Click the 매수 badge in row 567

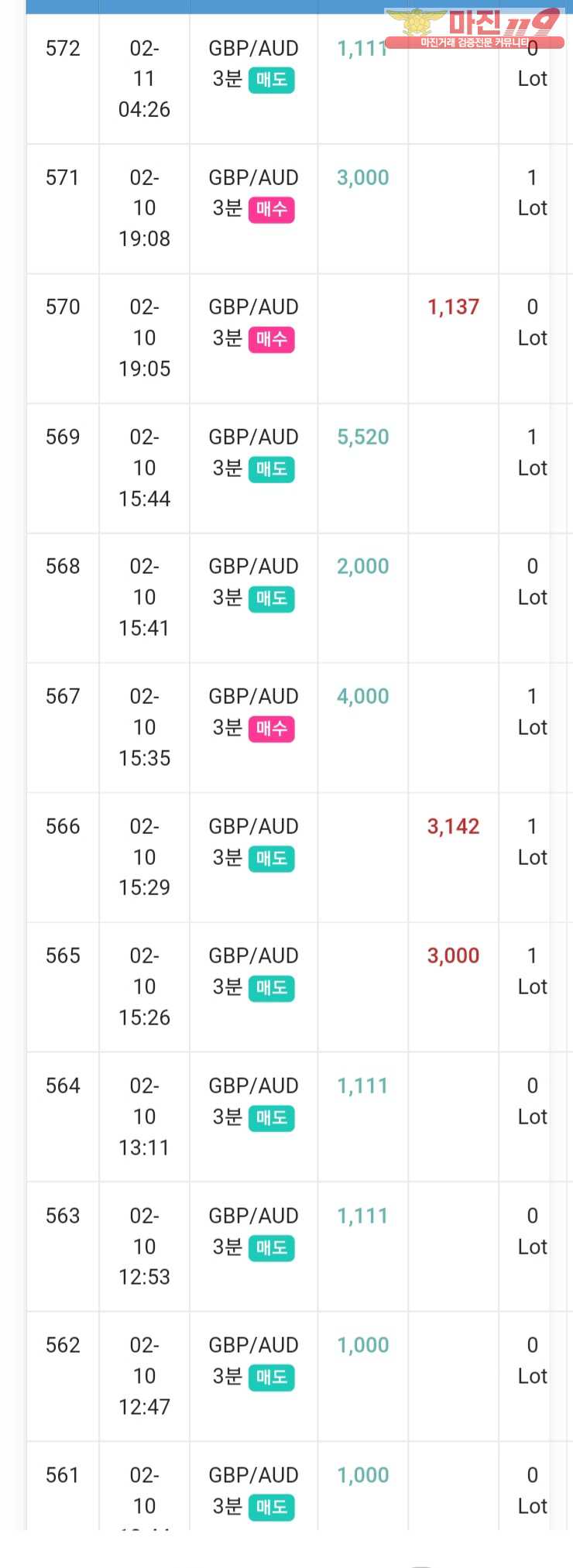coord(271,729)
